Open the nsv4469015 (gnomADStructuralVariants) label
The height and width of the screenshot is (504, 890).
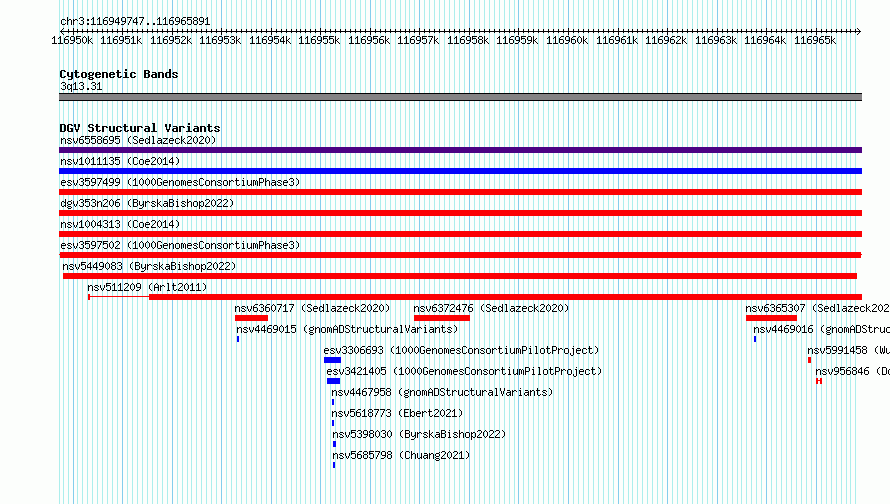click(347, 329)
